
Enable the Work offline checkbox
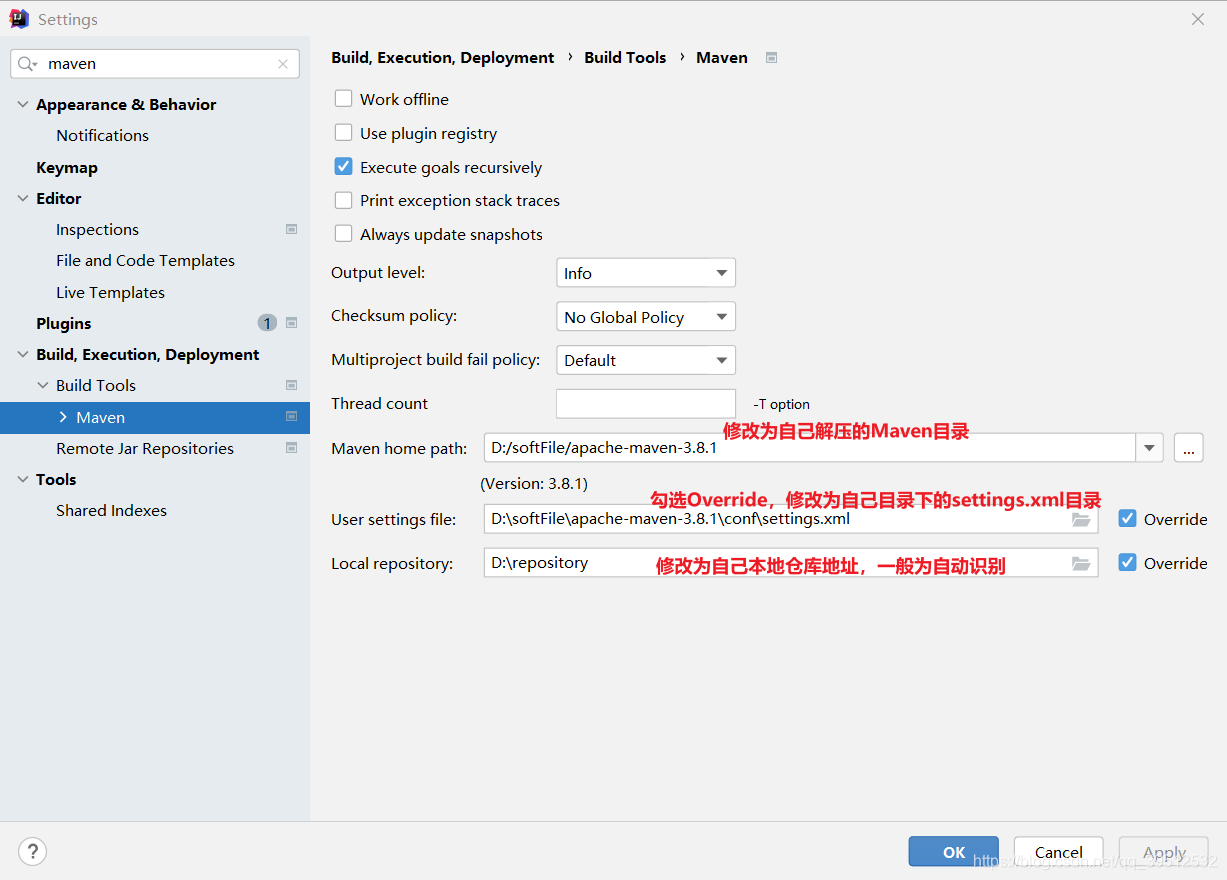[x=344, y=99]
